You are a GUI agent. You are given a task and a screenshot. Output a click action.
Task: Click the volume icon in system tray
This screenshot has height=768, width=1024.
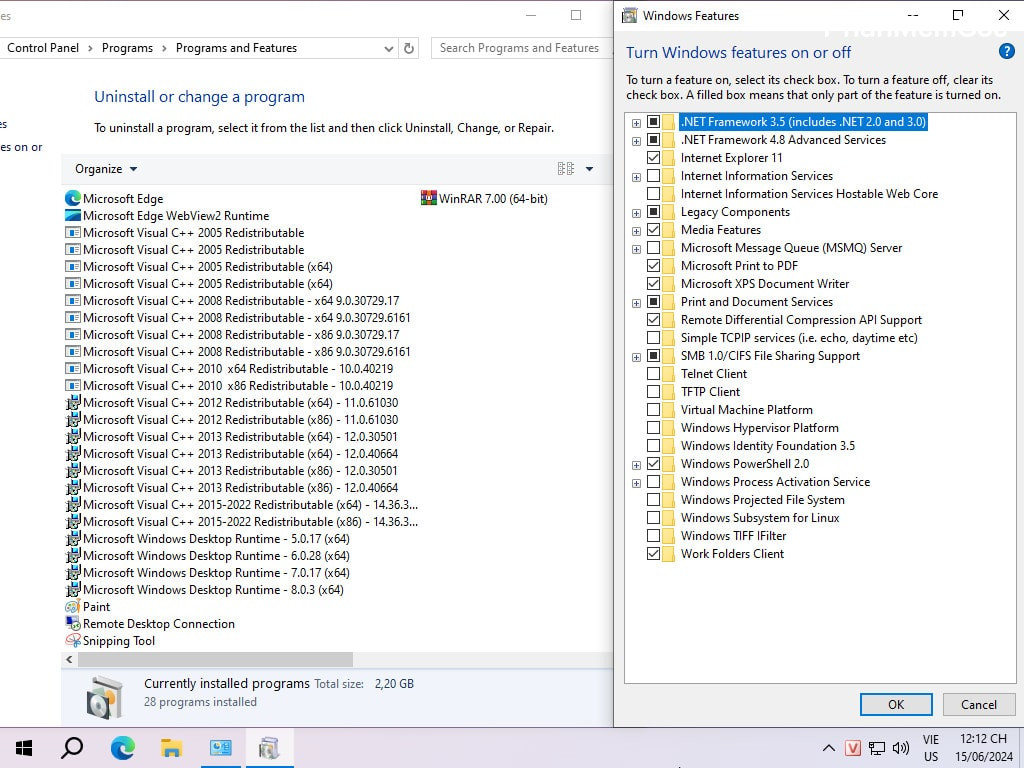900,748
